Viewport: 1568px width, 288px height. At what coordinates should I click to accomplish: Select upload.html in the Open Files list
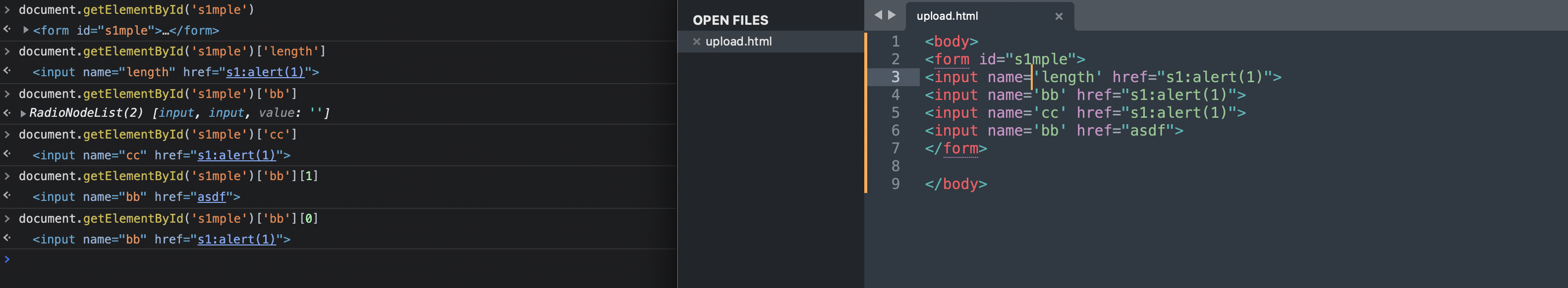738,42
